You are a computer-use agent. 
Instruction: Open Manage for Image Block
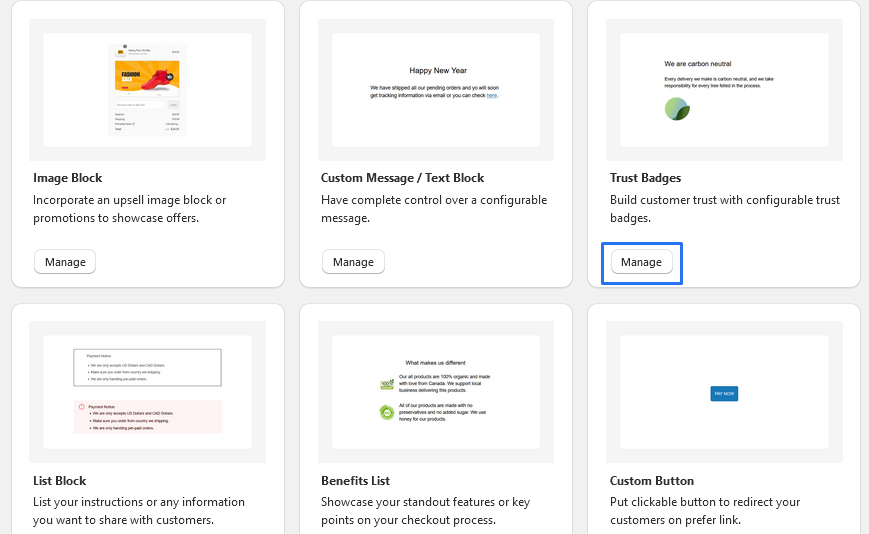[65, 262]
